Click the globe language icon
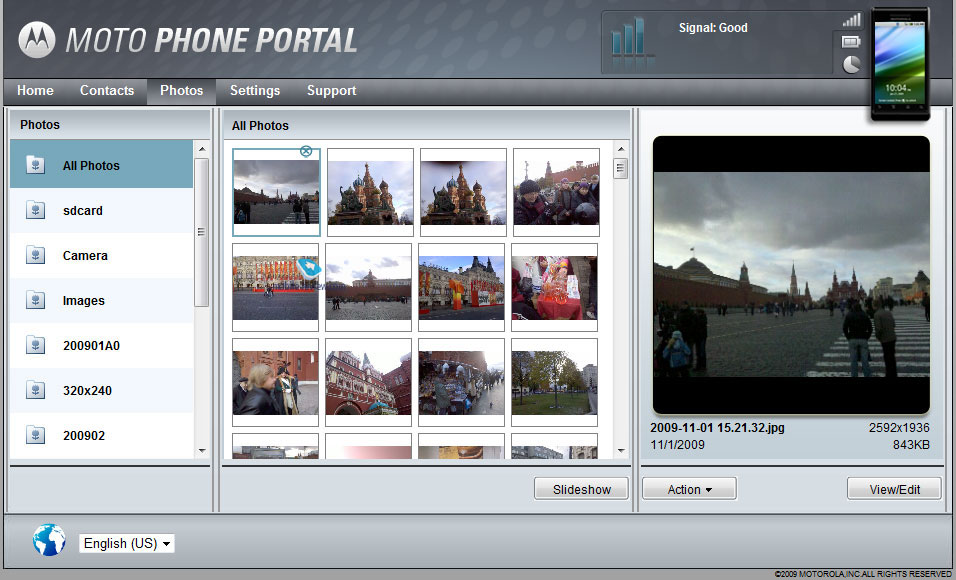Viewport: 956px width, 580px height. (x=49, y=540)
